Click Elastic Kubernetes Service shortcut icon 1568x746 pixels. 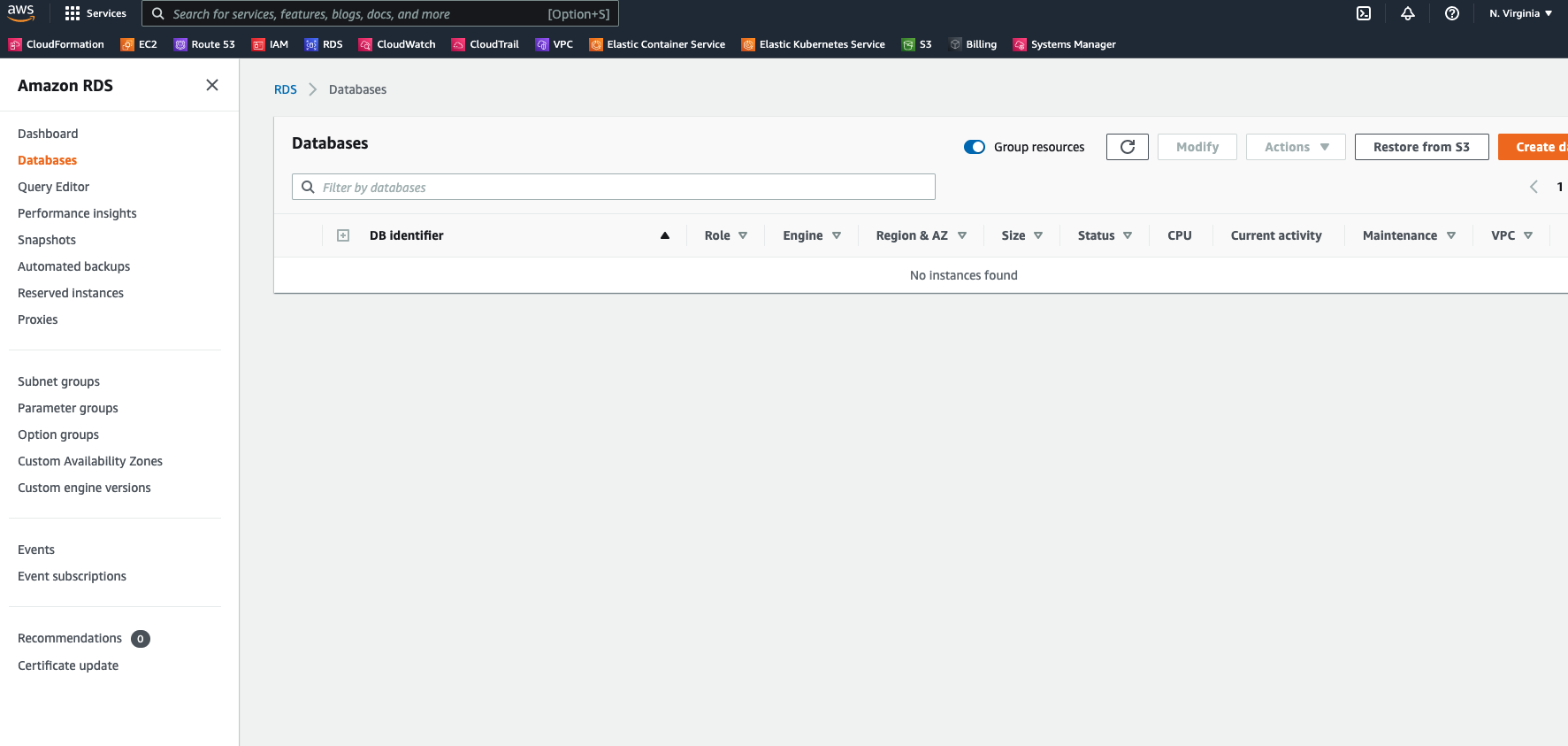[748, 44]
